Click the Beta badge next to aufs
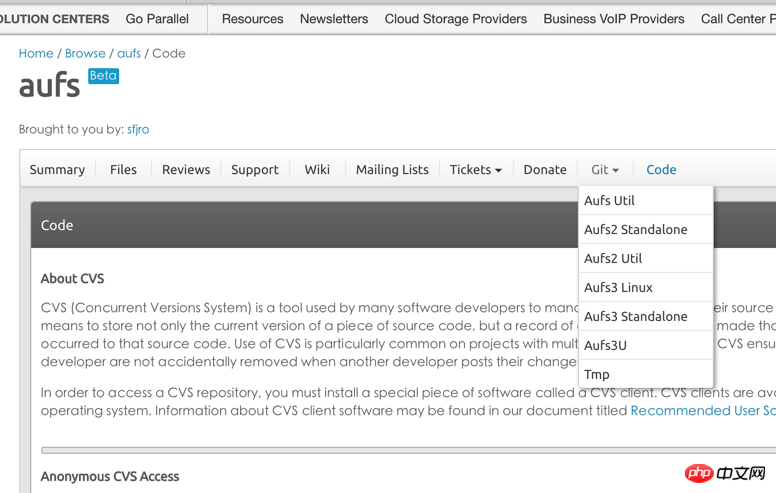The width and height of the screenshot is (776, 493). (x=103, y=76)
